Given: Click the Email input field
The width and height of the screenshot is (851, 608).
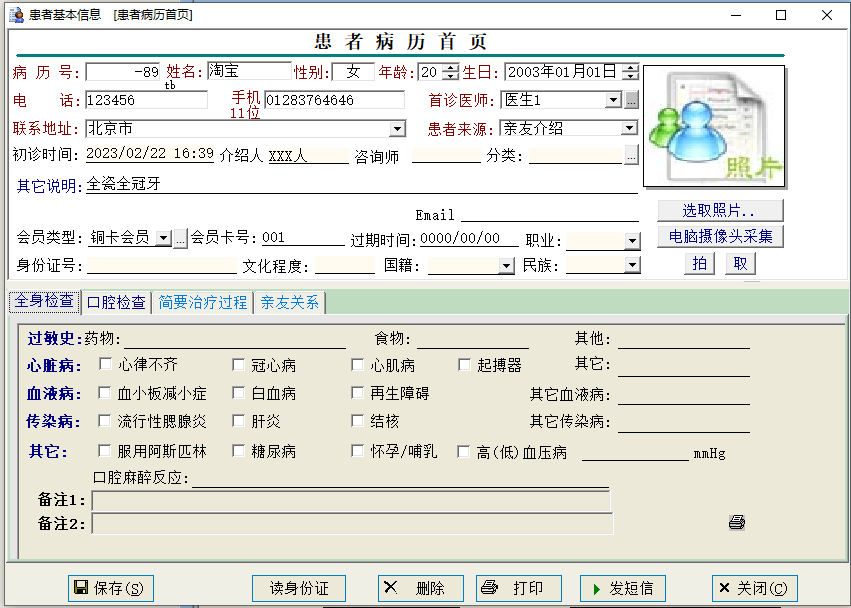Looking at the screenshot, I should tap(550, 214).
